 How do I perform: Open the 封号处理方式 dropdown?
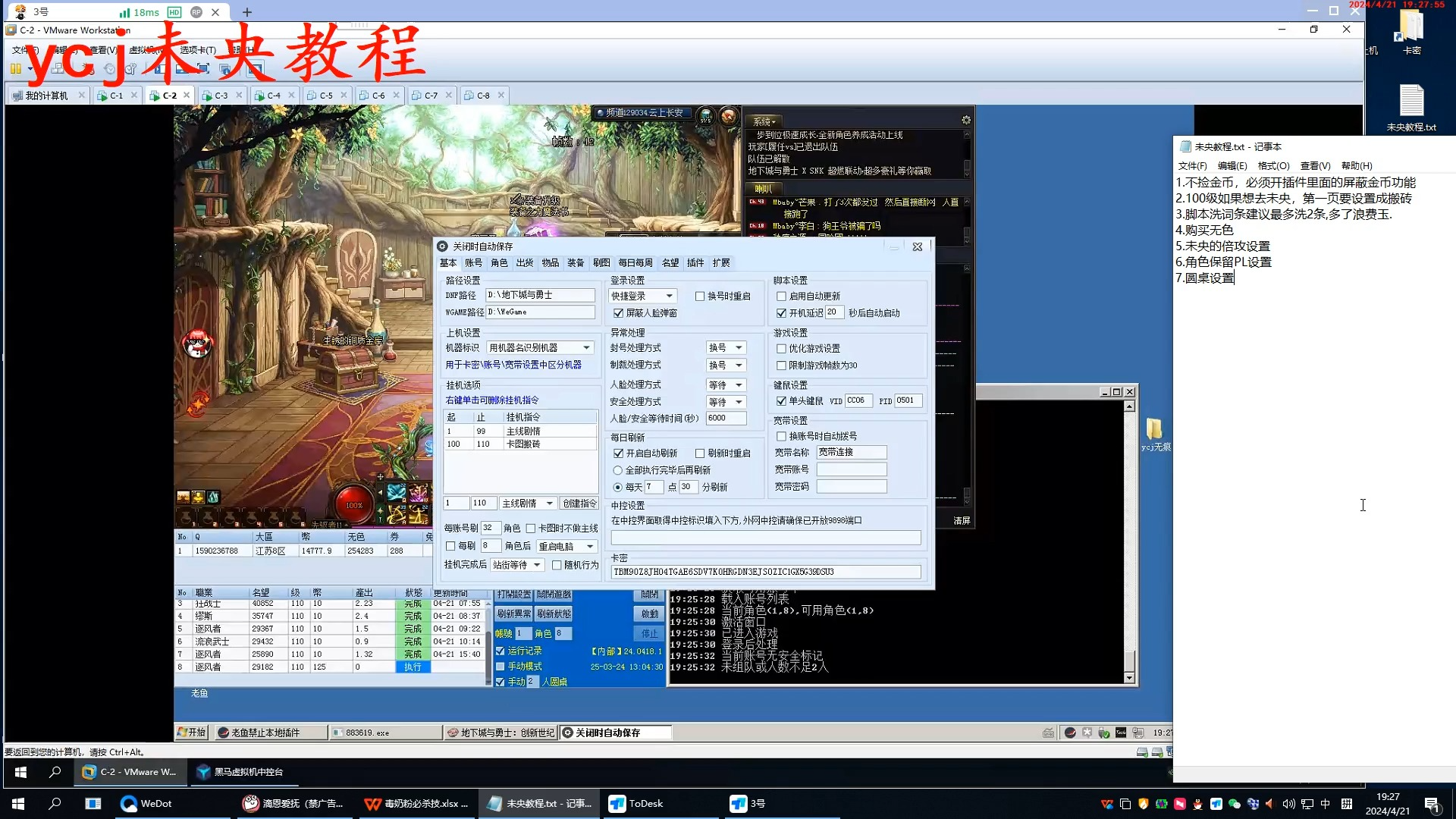(x=726, y=348)
